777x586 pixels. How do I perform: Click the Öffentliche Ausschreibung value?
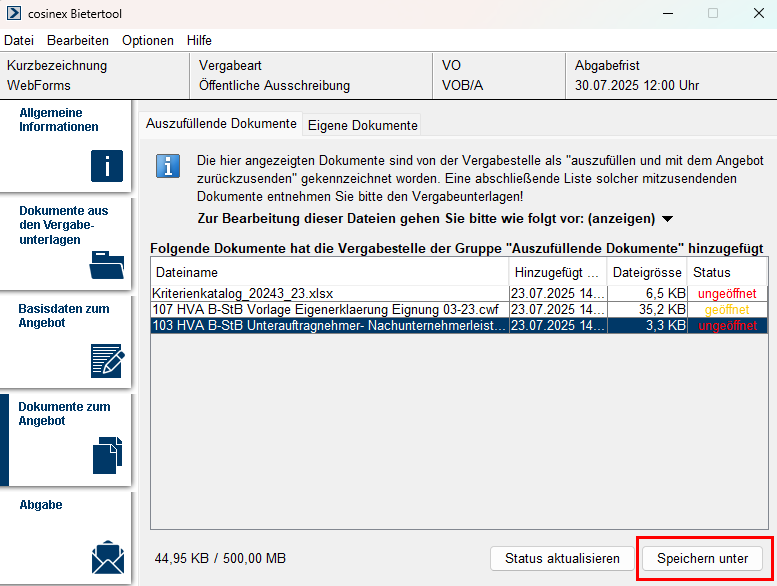(274, 85)
